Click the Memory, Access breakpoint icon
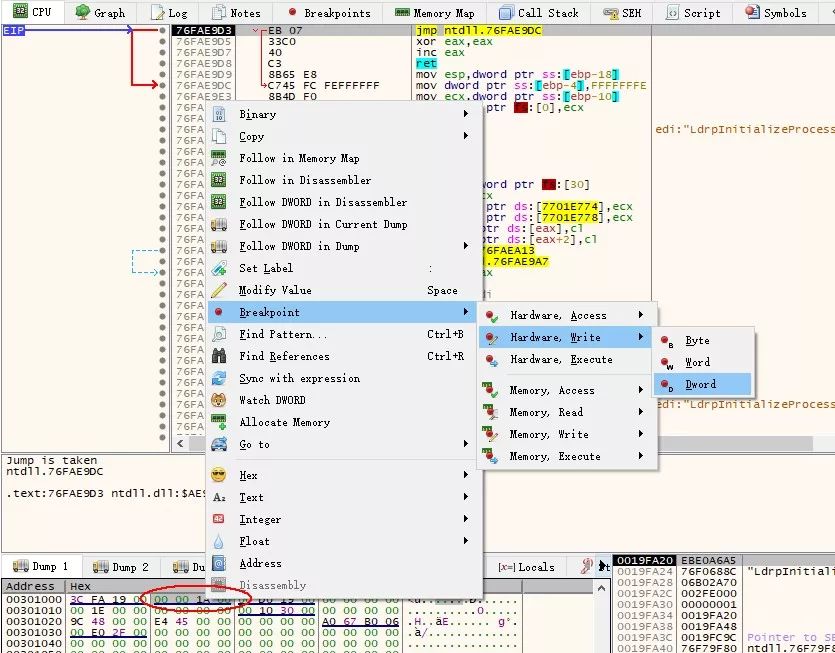The height and width of the screenshot is (653, 835). [490, 390]
